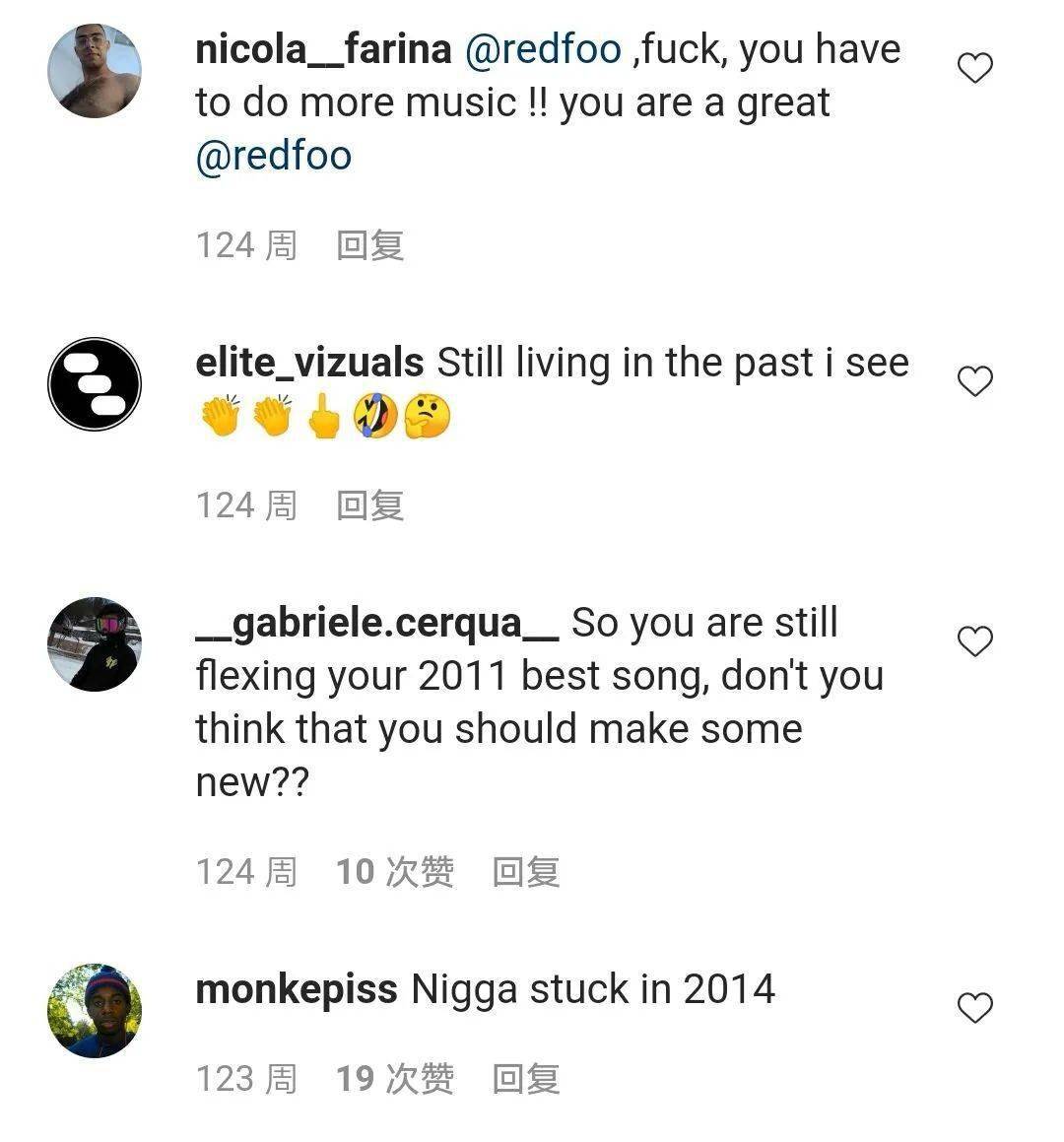Go to monkepiss username profile
The image size is (1064, 1142).
pyautogui.click(x=297, y=990)
